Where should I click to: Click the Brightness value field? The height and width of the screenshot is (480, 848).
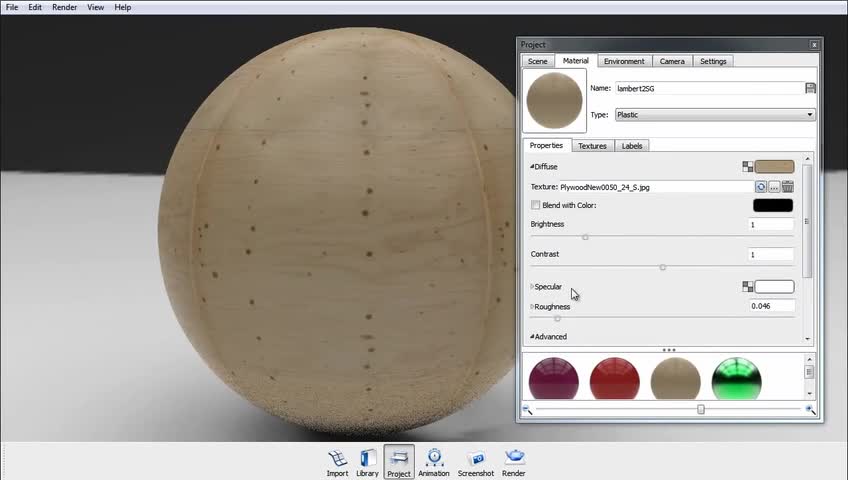coord(771,224)
